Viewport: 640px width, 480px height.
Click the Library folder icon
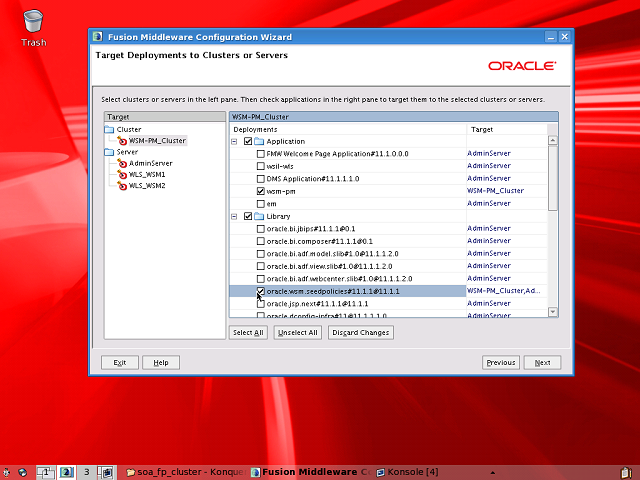pos(259,216)
